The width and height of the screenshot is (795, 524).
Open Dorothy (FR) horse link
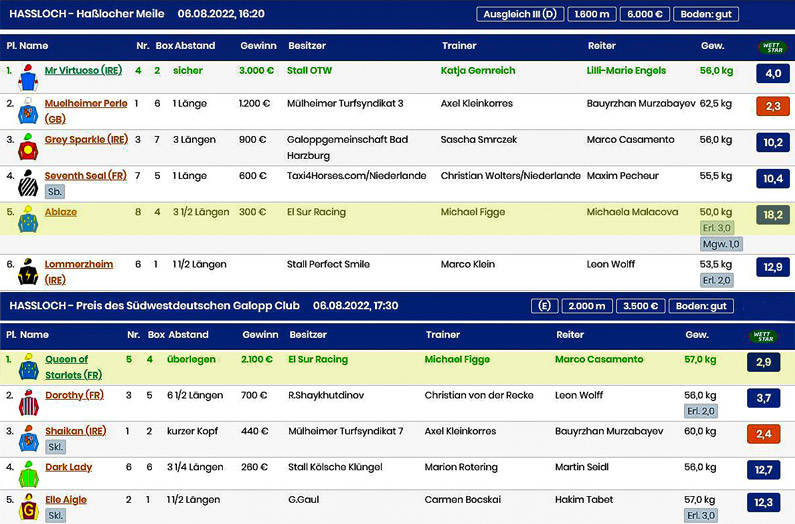click(75, 395)
